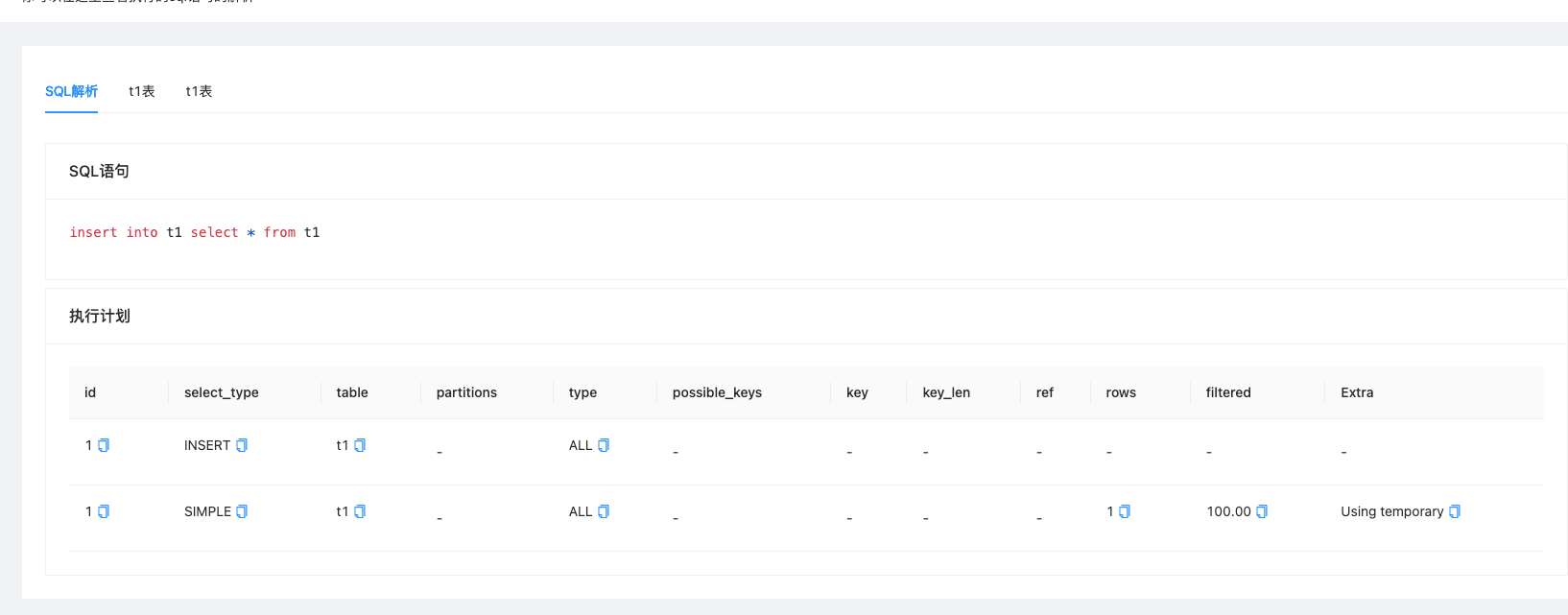Image resolution: width=1568 pixels, height=615 pixels.
Task: Copy id value in INSERT row
Action: 104,445
